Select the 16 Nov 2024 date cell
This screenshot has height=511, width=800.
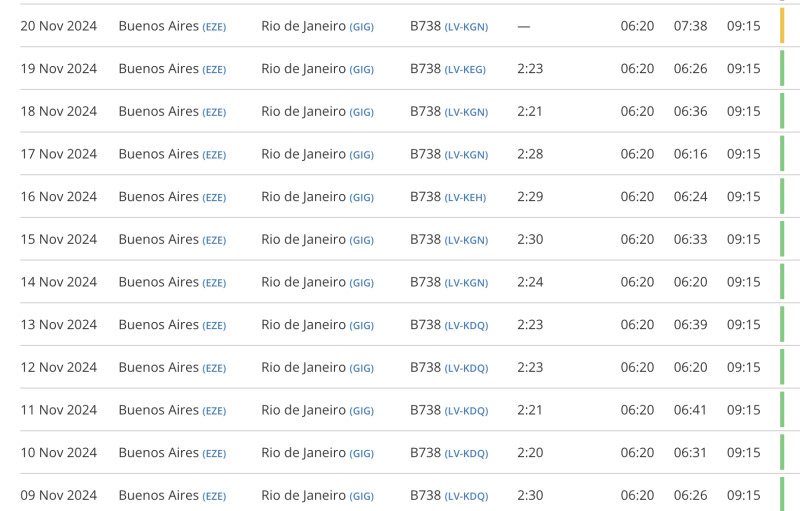pyautogui.click(x=59, y=197)
